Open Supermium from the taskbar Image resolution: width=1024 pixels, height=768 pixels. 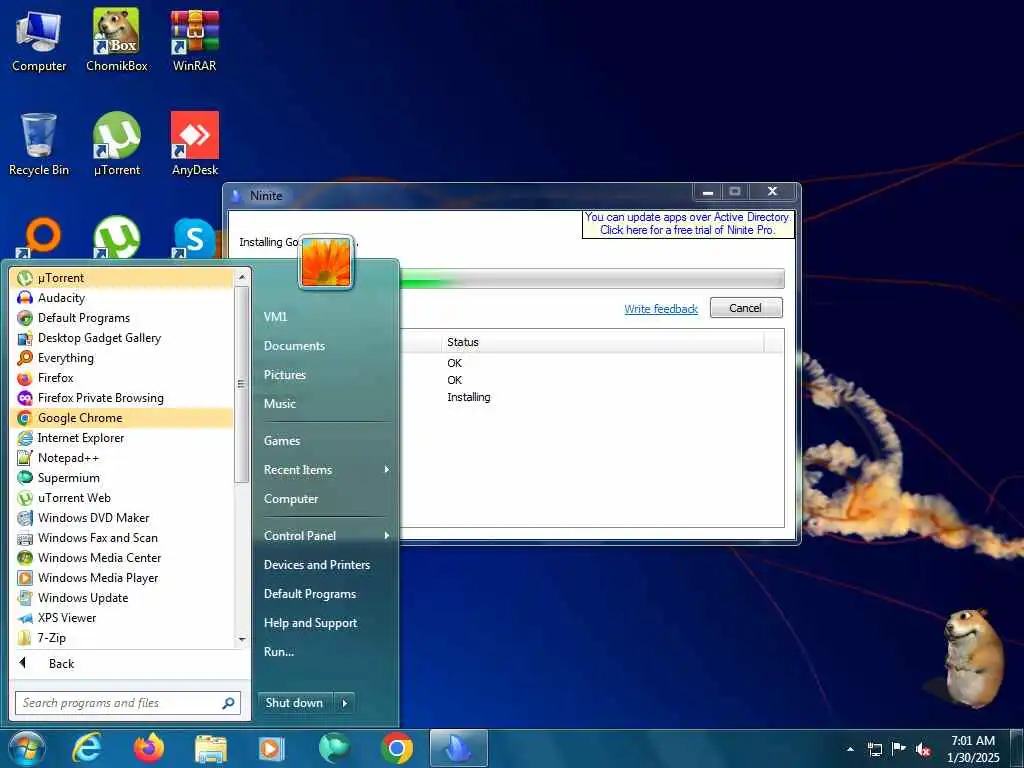click(334, 748)
